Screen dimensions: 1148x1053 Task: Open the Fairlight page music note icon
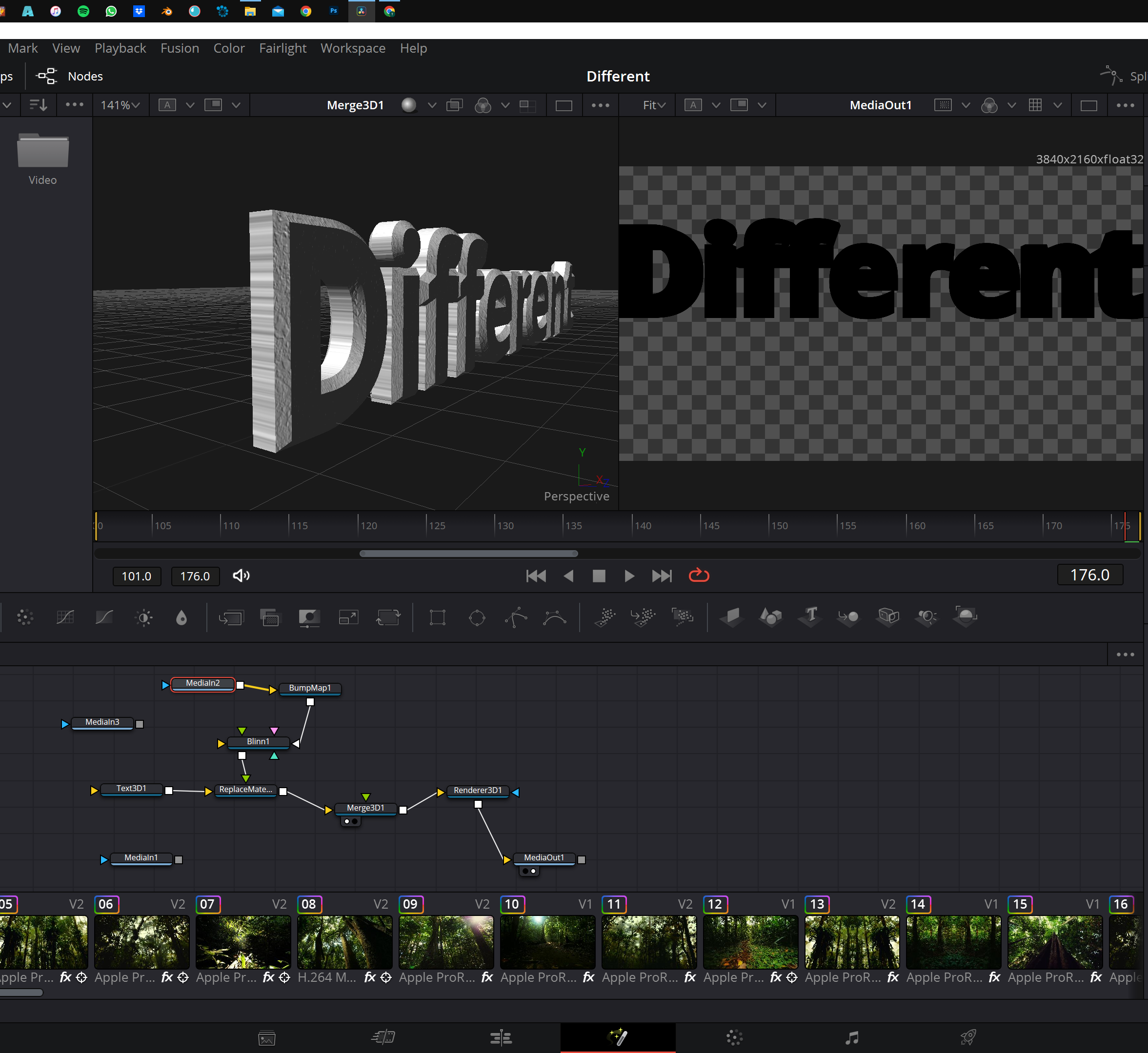pos(851,1037)
